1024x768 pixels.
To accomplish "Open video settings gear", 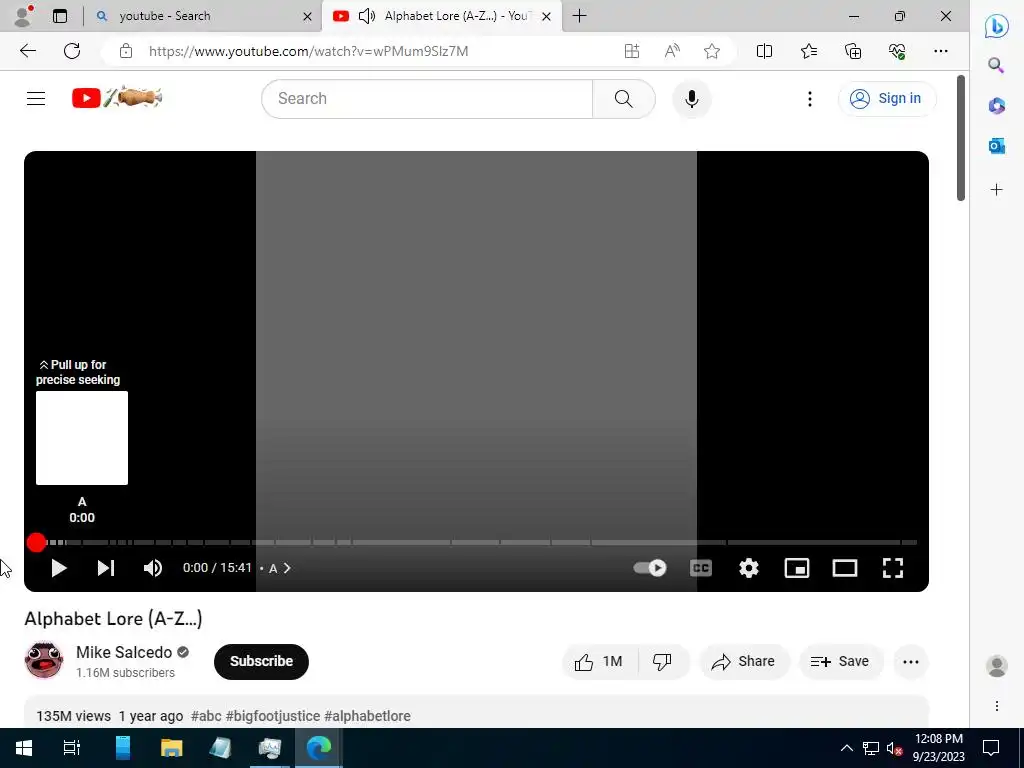I will click(748, 568).
